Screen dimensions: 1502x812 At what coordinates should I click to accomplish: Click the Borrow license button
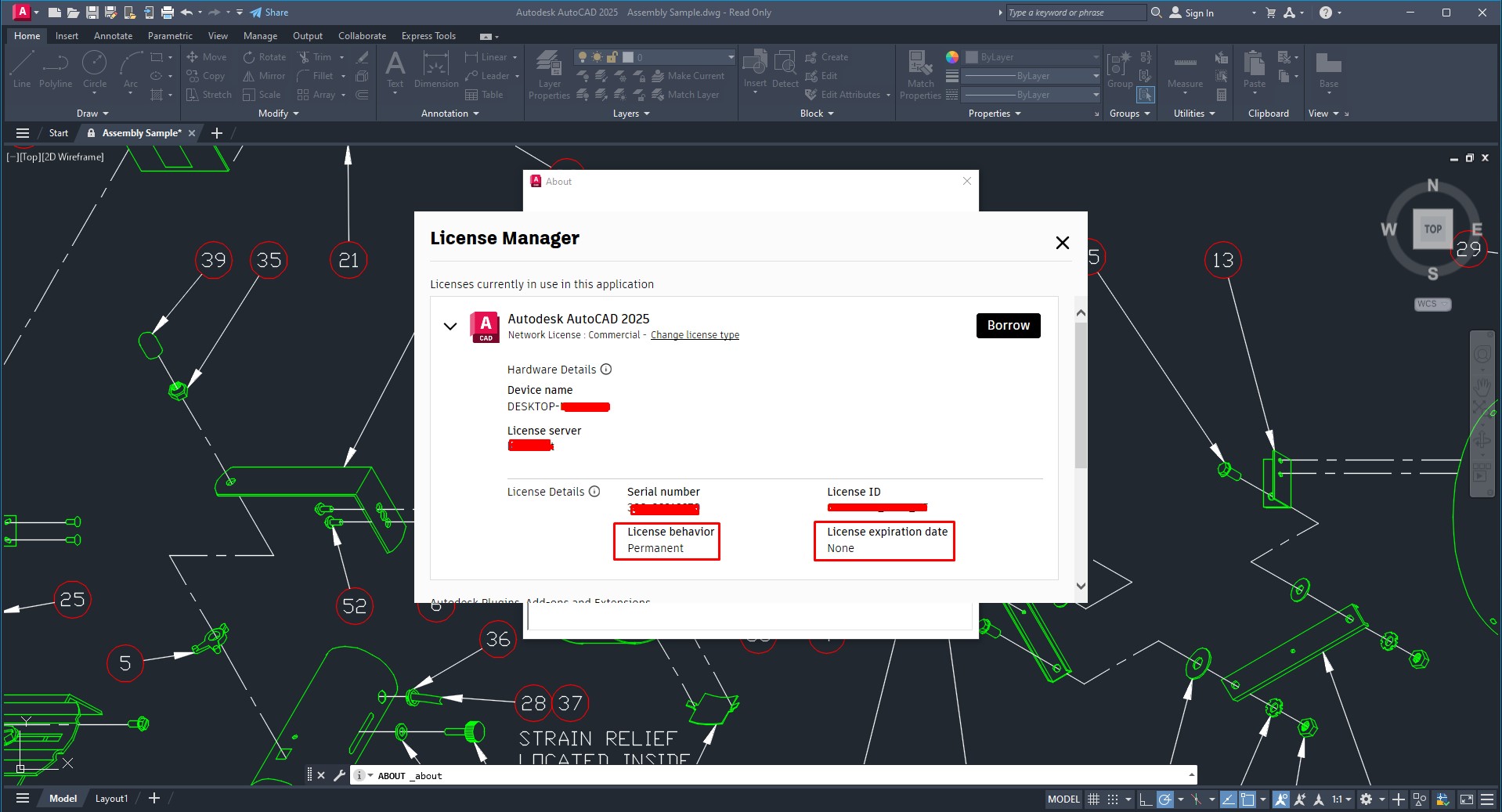pyautogui.click(x=1008, y=326)
